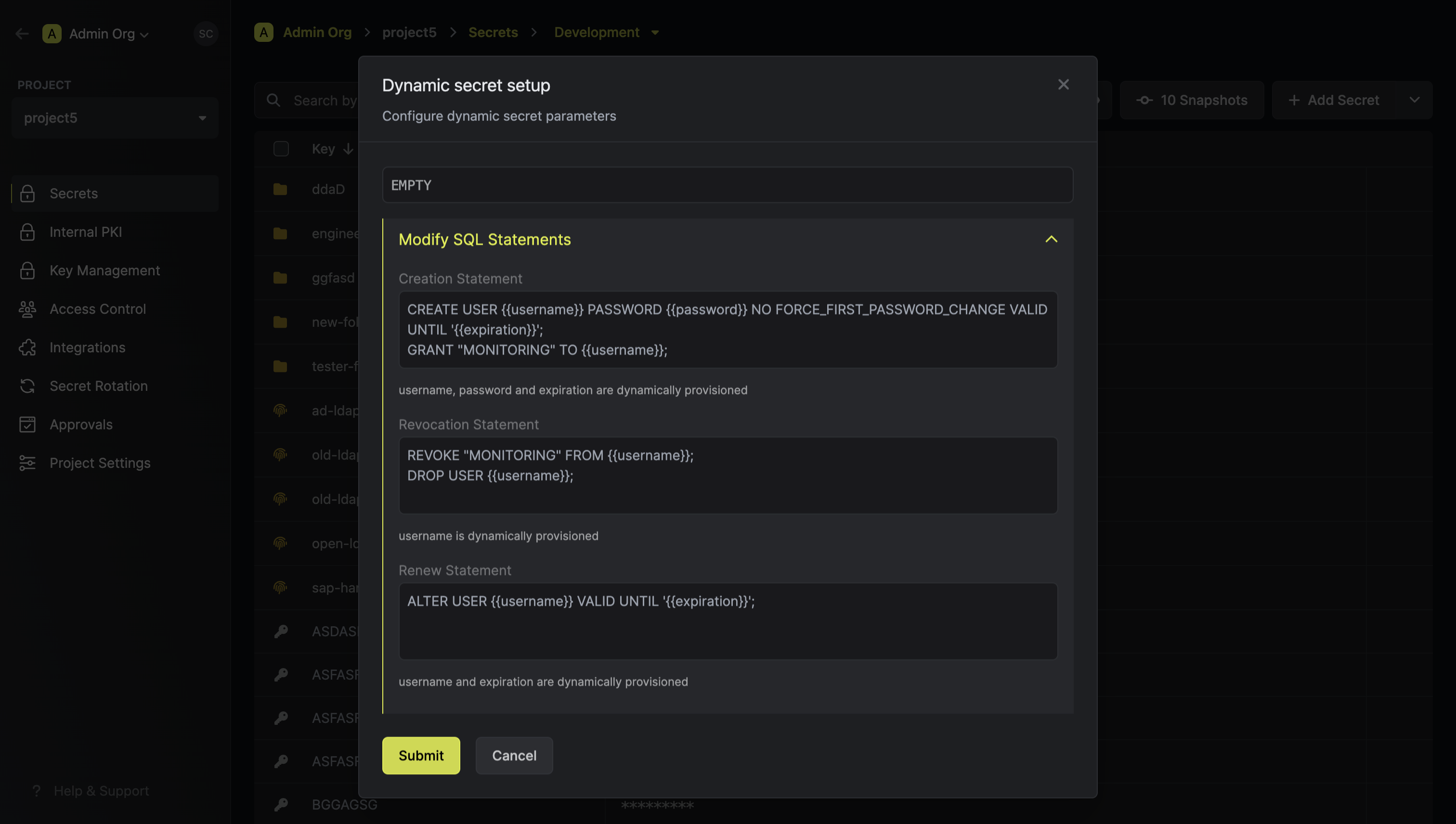This screenshot has width=1456, height=824.
Task: Open Key Management section
Action: point(115,270)
